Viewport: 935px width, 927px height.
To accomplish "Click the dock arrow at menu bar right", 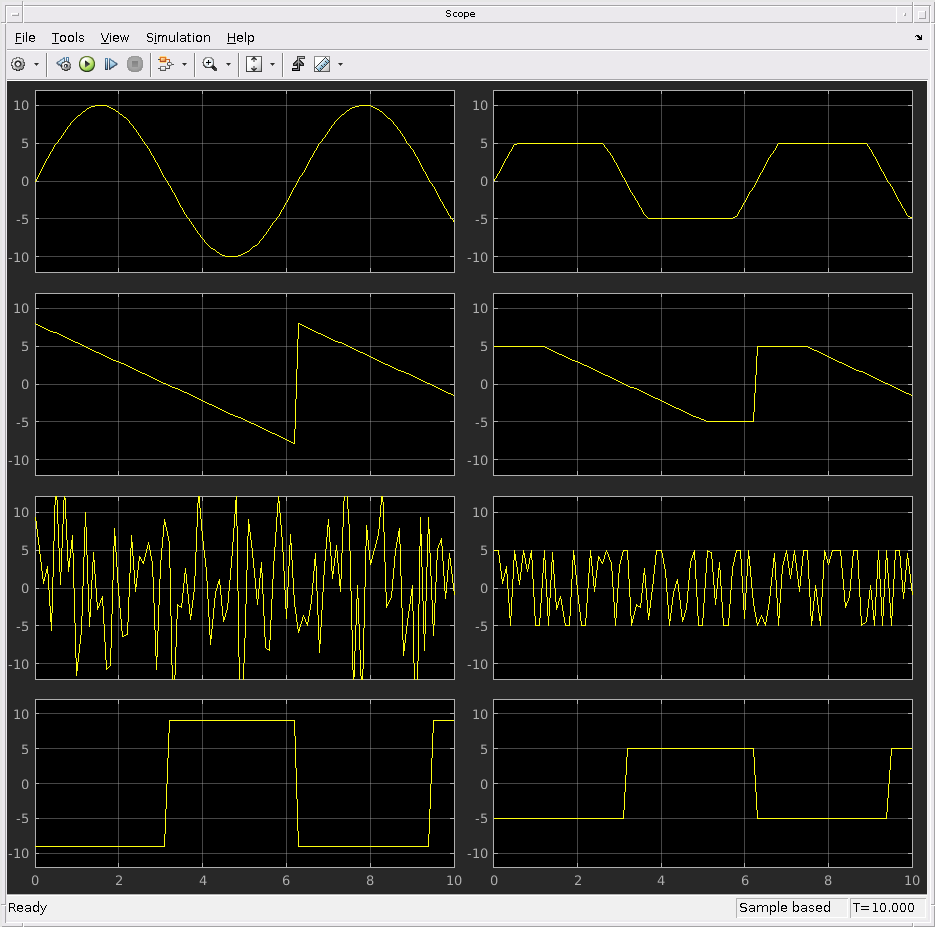I will (919, 38).
